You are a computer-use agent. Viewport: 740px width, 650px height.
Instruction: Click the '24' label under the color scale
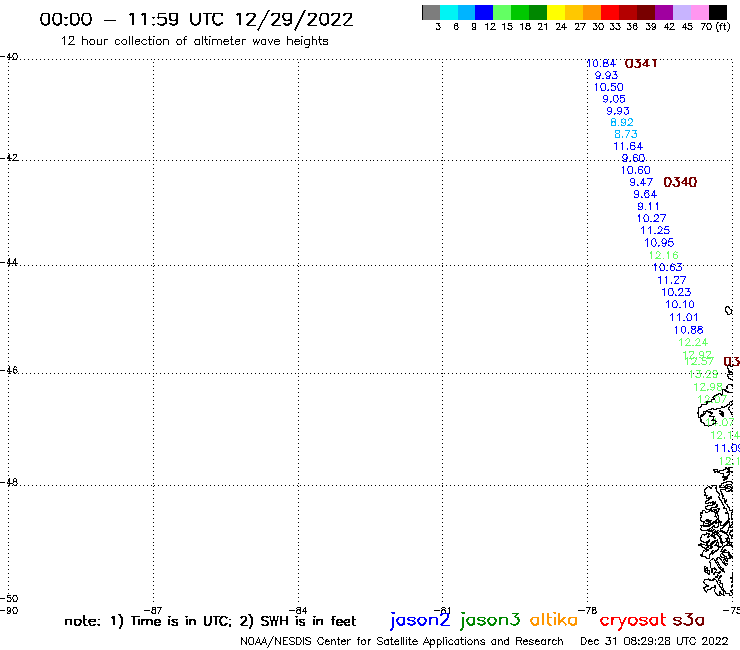[561, 27]
